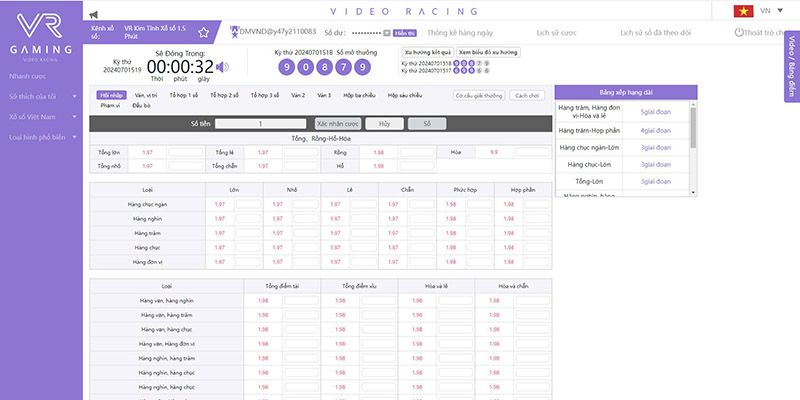
Task: Click the VR Gaming logo
Action: click(x=40, y=36)
